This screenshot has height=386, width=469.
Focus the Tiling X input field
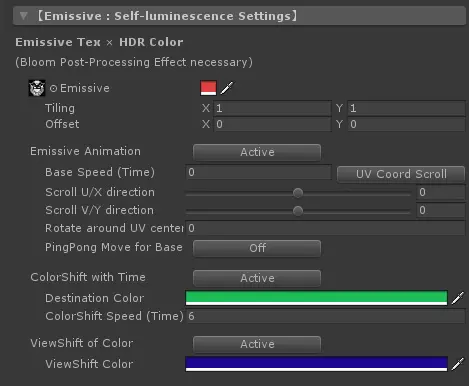click(272, 108)
